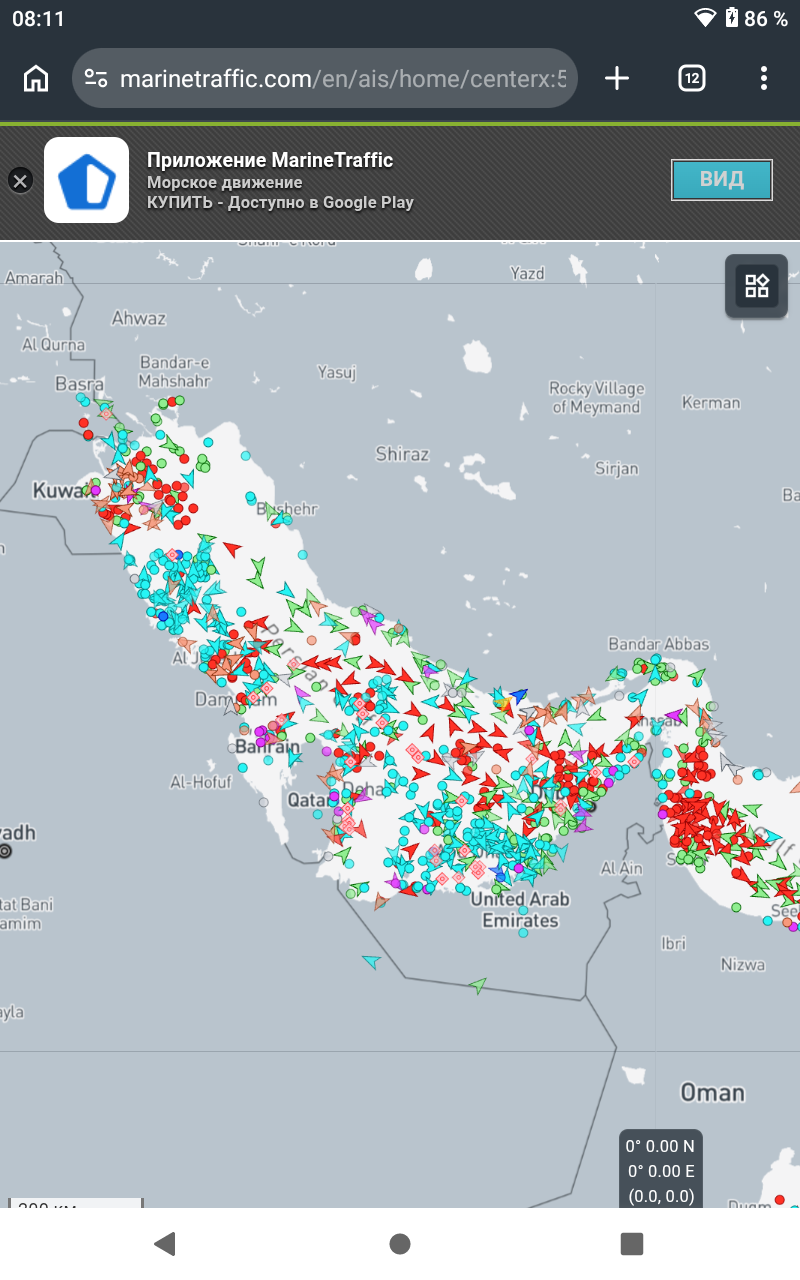Tap the Android back navigation button

pos(165,1243)
